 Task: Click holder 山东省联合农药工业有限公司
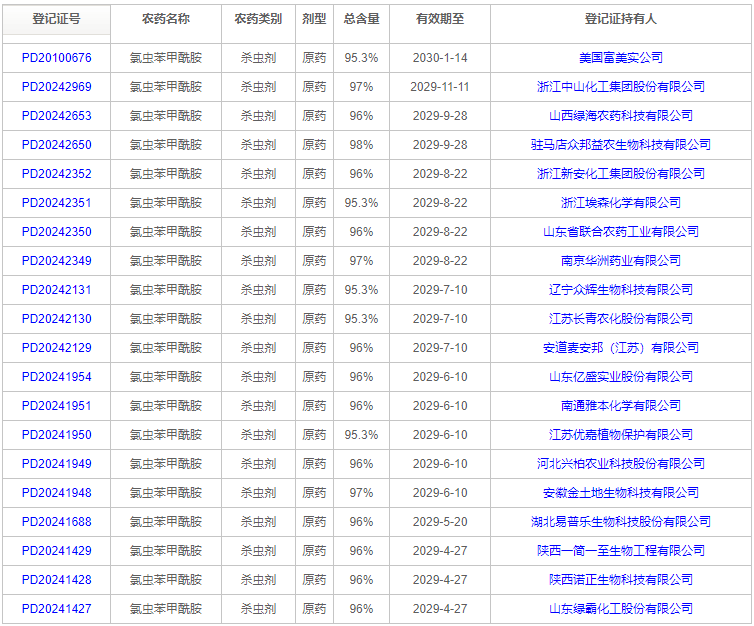click(621, 232)
